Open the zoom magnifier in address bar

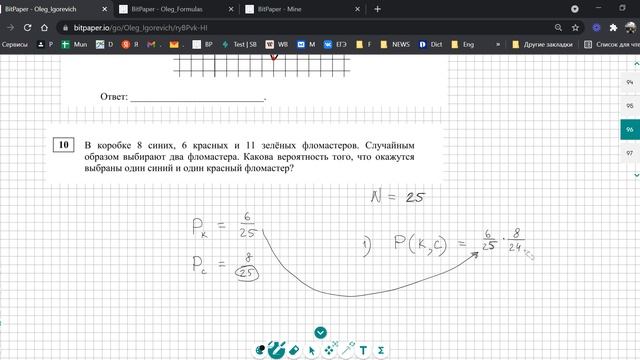(x=558, y=28)
